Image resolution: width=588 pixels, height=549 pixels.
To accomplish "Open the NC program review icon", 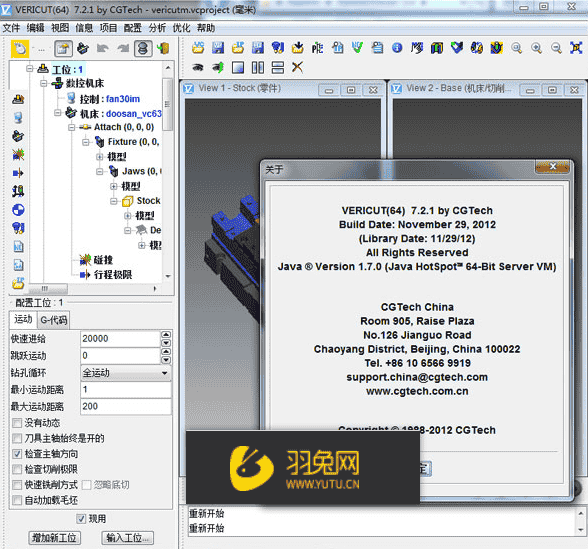I will [x=377, y=48].
